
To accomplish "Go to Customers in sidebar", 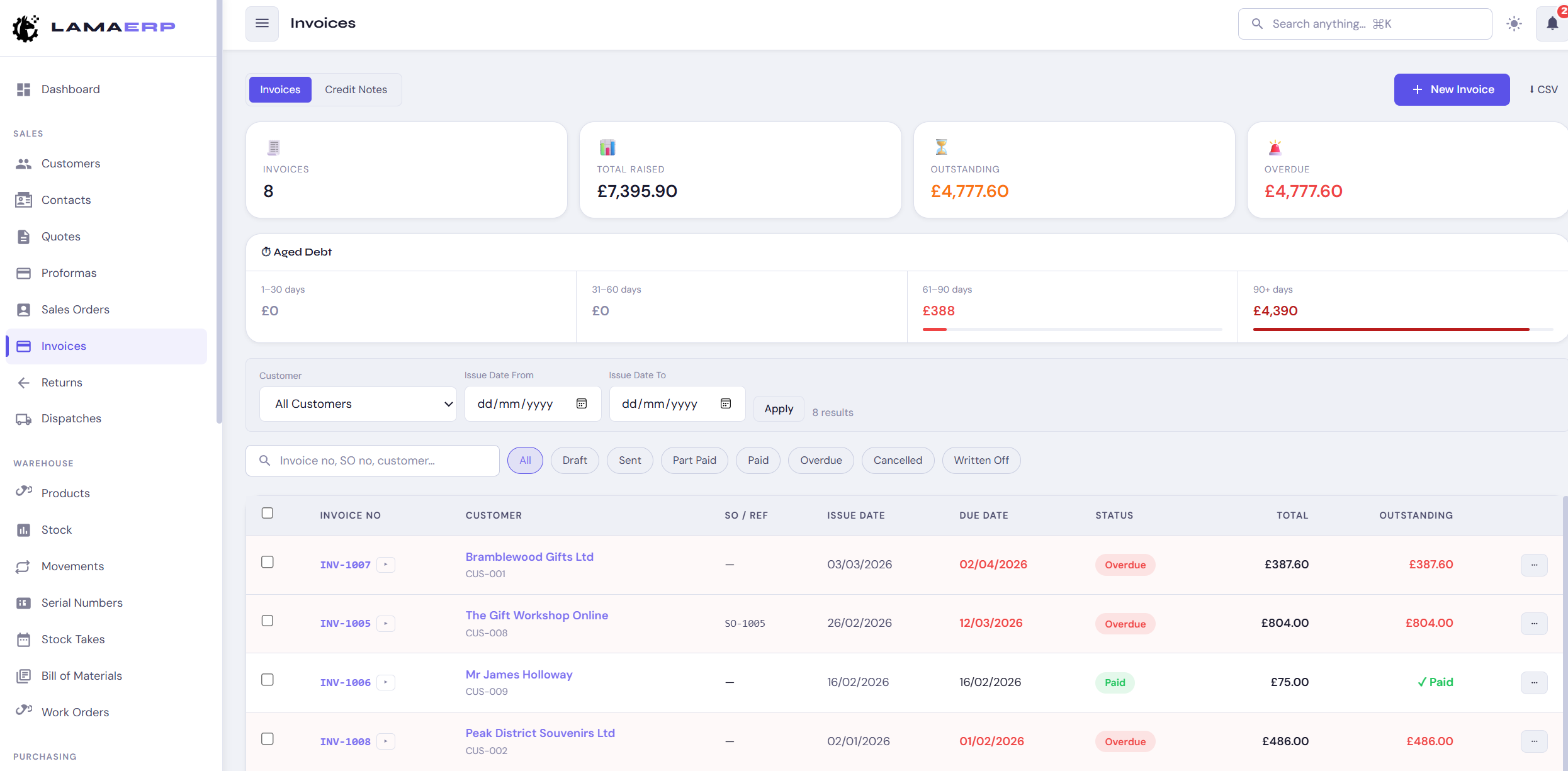I will [x=106, y=164].
